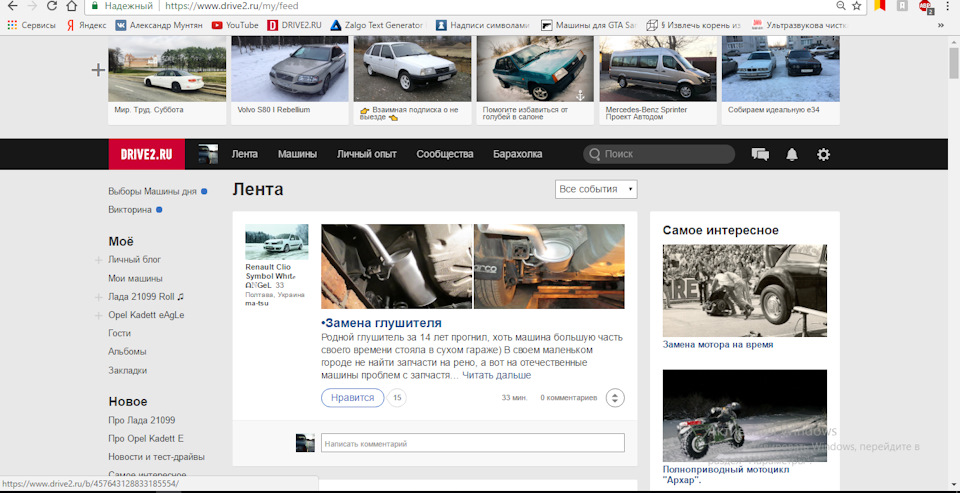
Task: Open the Замена глушителя post title
Action: (381, 323)
